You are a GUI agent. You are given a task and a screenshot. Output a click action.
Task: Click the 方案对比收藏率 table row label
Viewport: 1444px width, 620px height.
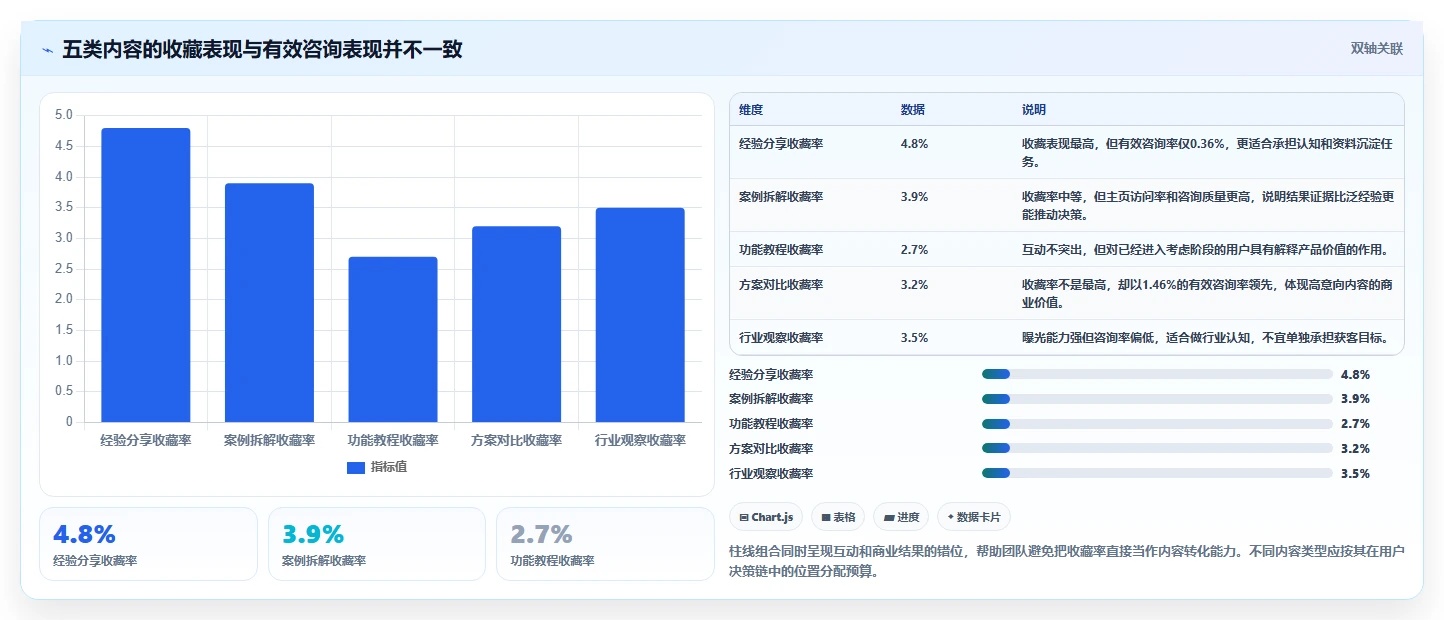tap(781, 285)
